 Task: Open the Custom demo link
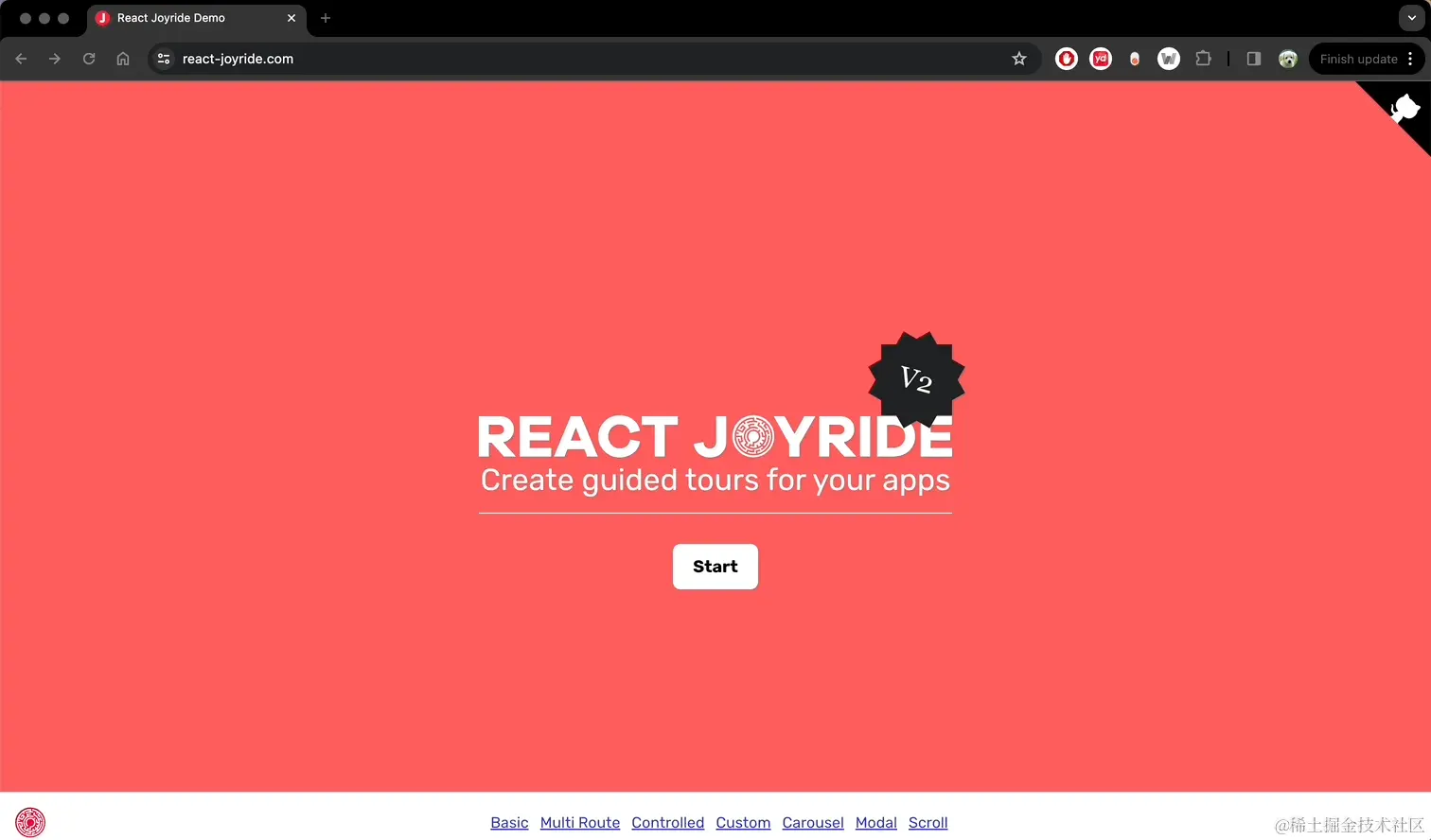(743, 823)
